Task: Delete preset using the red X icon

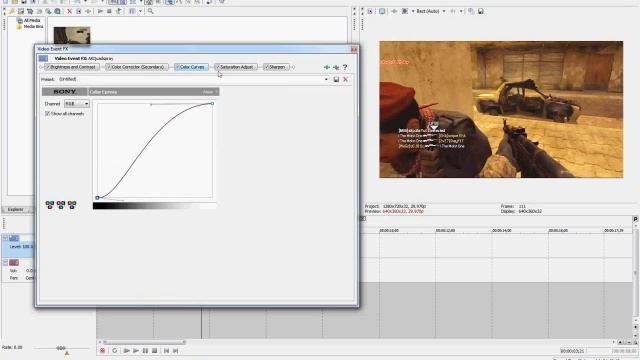Action: click(346, 79)
